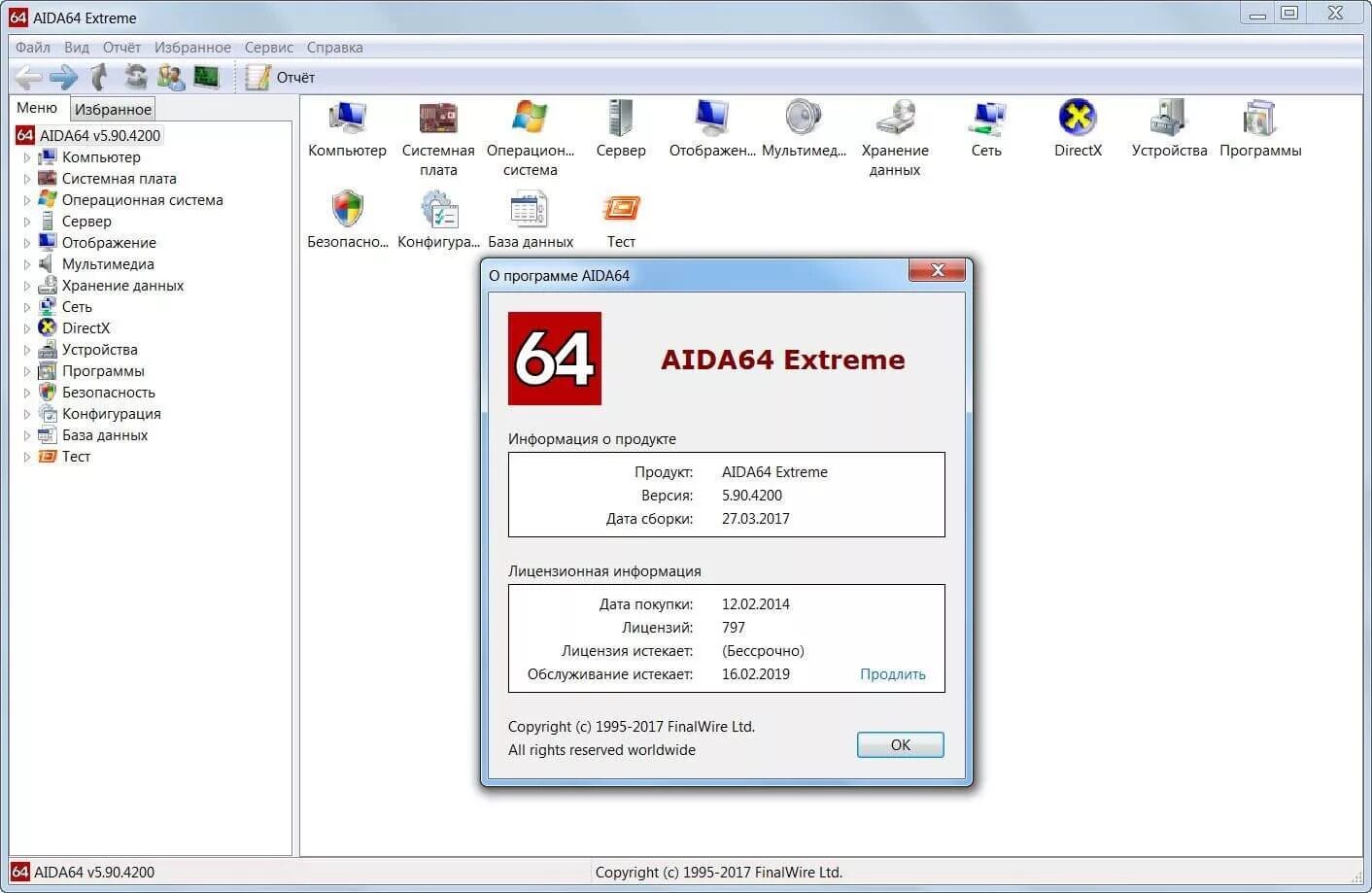Open the Сервер icon in the main pane
The image size is (1372, 893).
(620, 119)
